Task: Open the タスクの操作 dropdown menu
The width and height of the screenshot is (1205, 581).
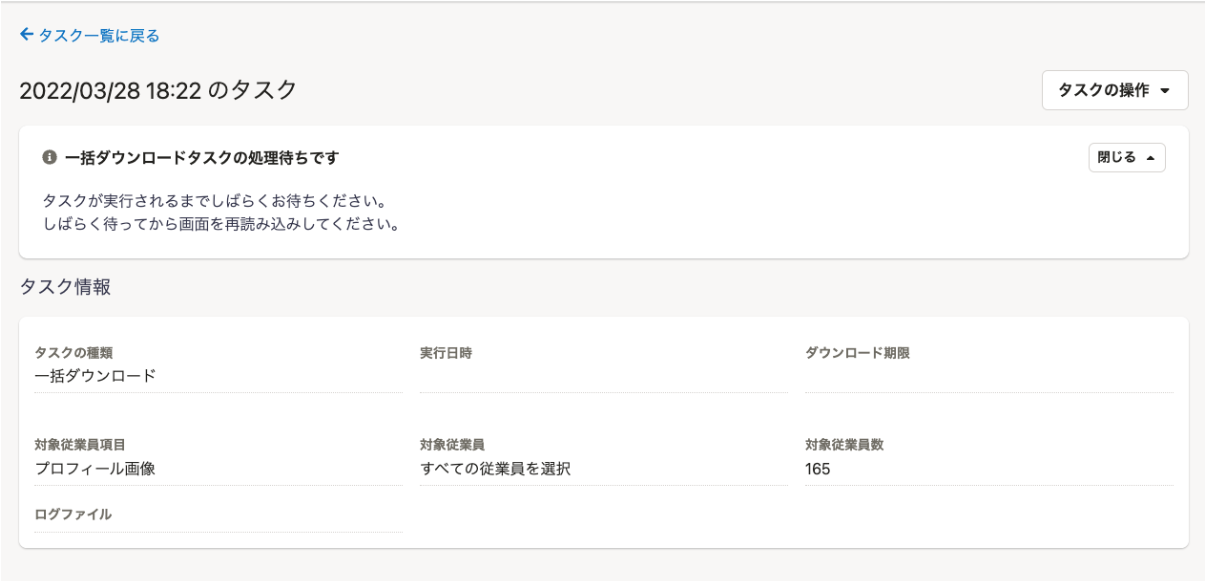Action: click(x=1115, y=90)
